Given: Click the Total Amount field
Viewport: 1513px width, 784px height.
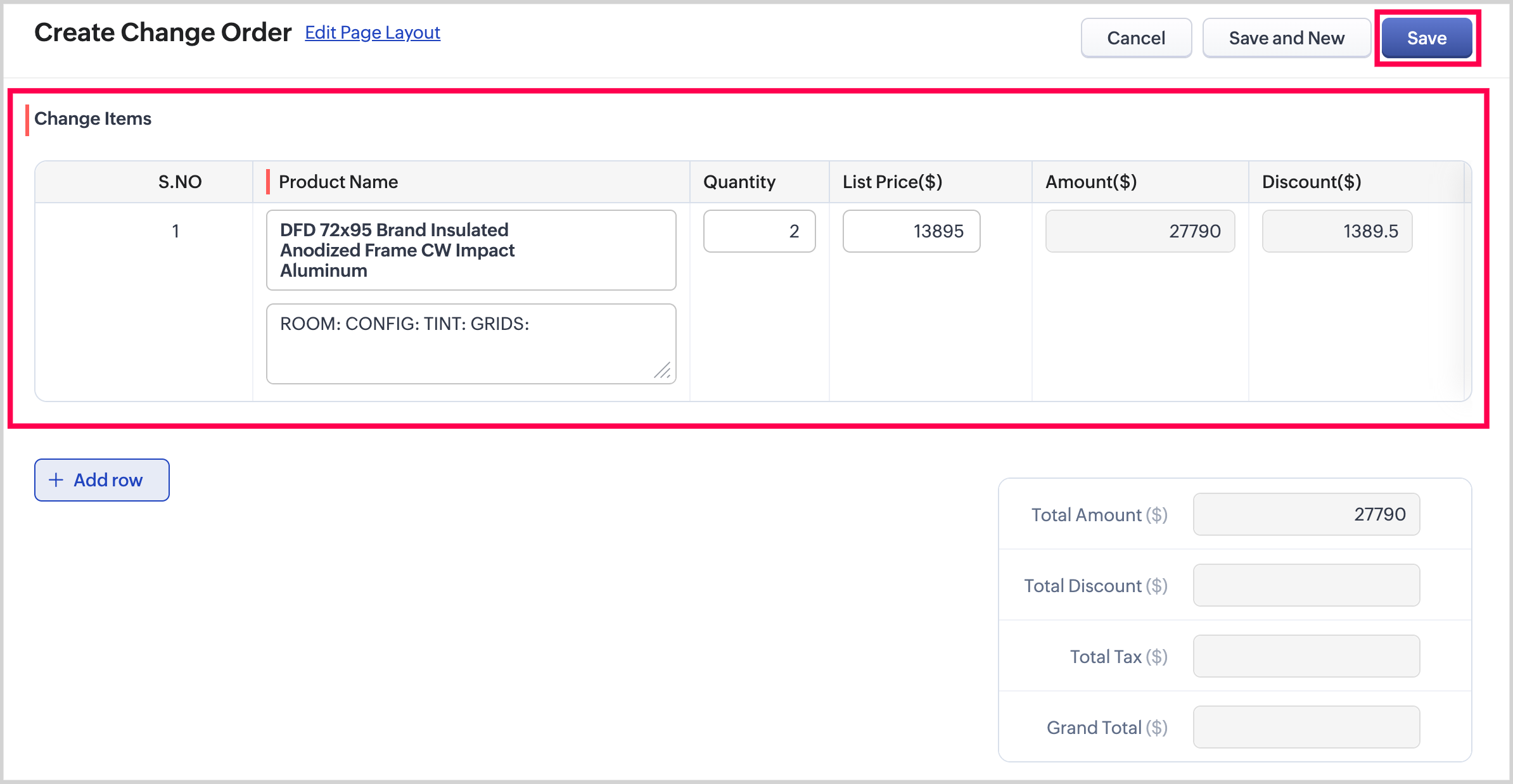Looking at the screenshot, I should 1306,514.
